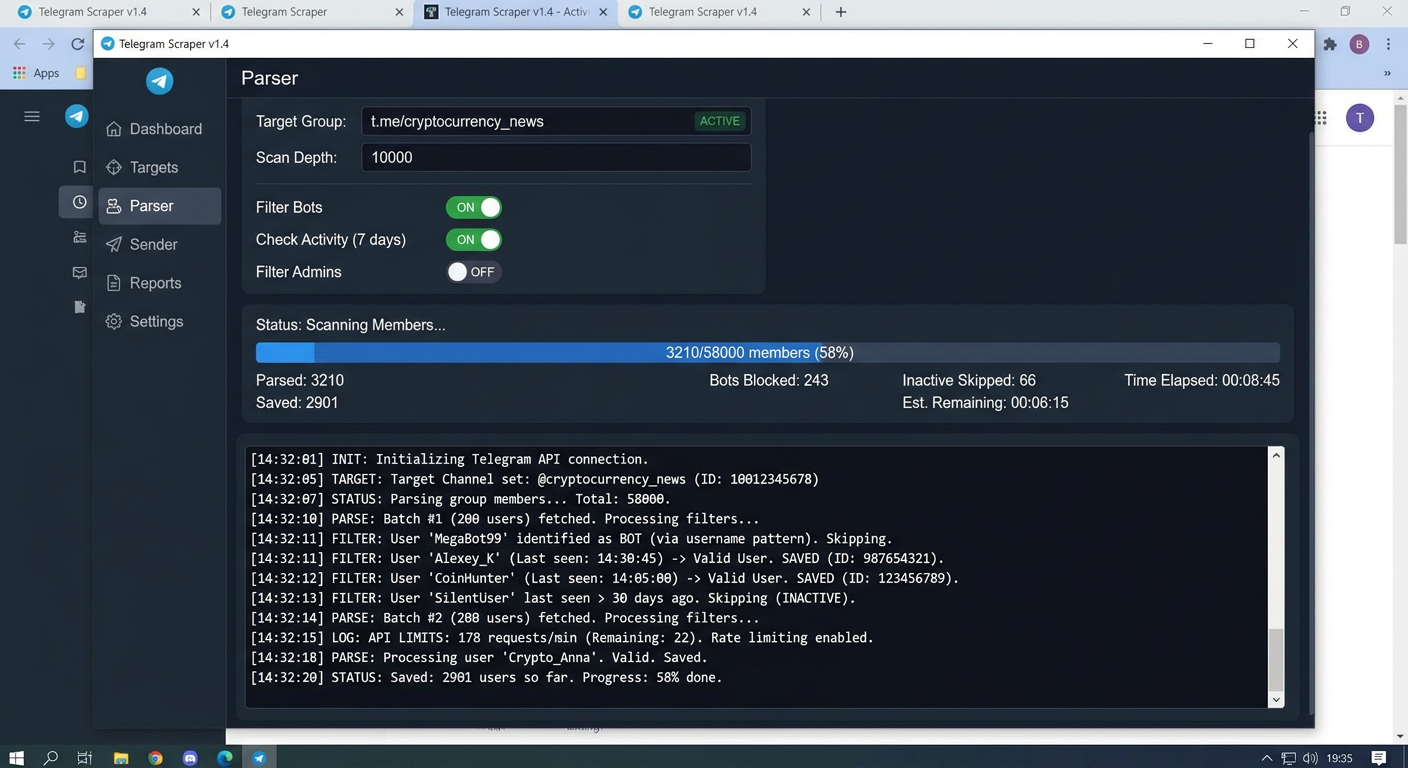Click the Telegram logo beside the hamburger menu

tap(77, 116)
